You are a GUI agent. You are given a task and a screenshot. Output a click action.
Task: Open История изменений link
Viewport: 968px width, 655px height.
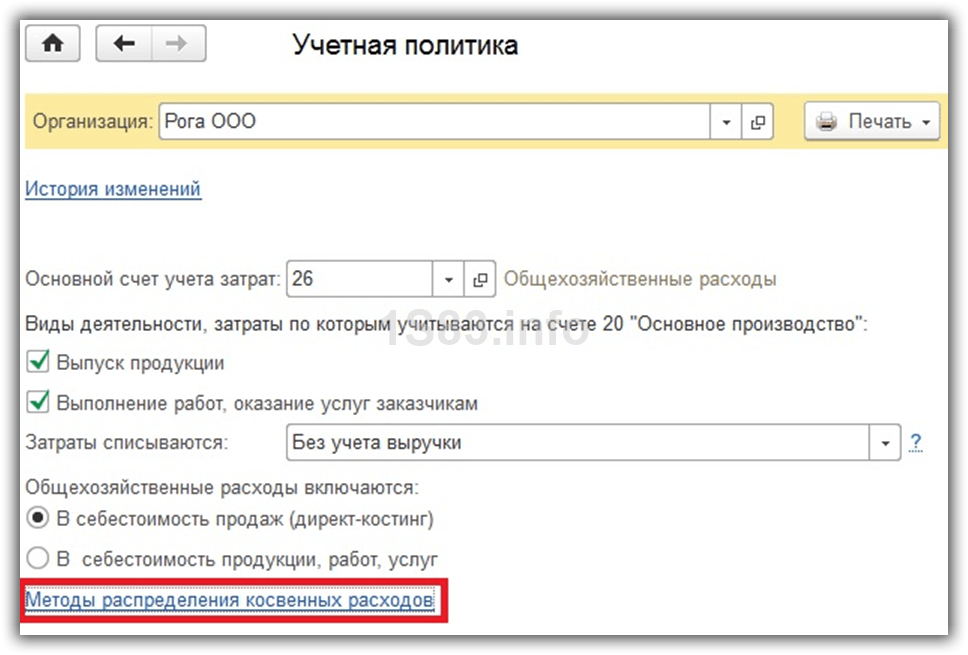(x=113, y=189)
